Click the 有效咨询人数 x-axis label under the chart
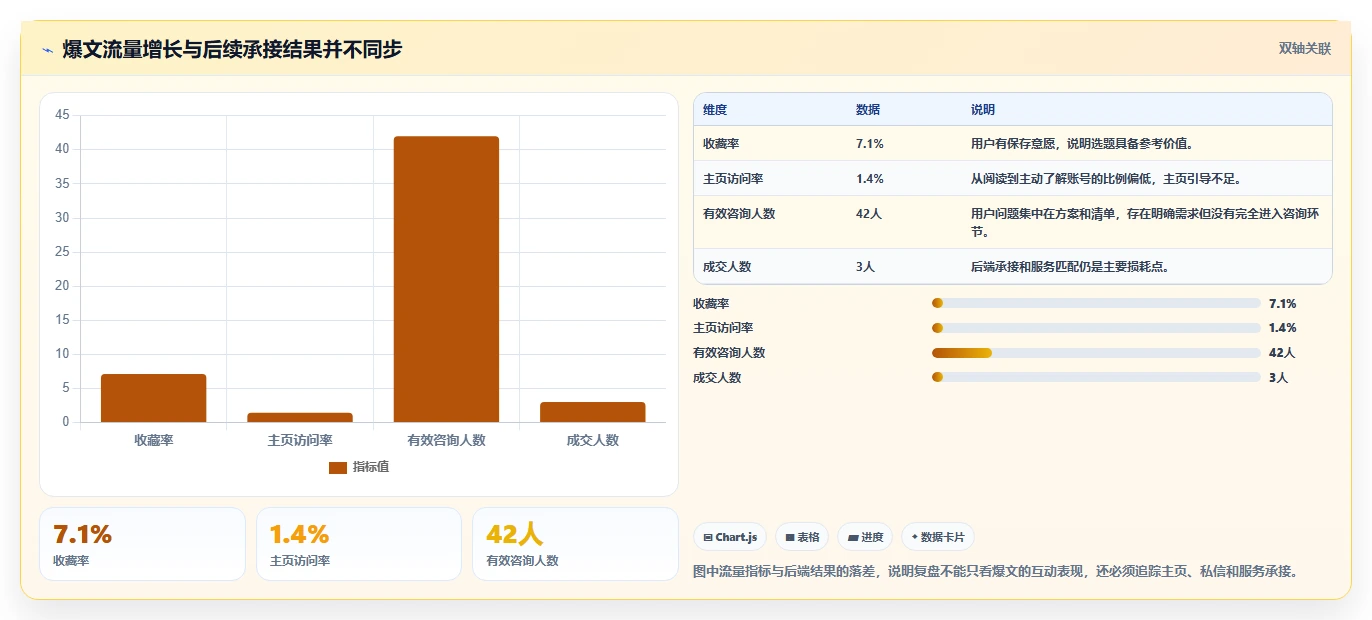The height and width of the screenshot is (620, 1372). tap(446, 440)
